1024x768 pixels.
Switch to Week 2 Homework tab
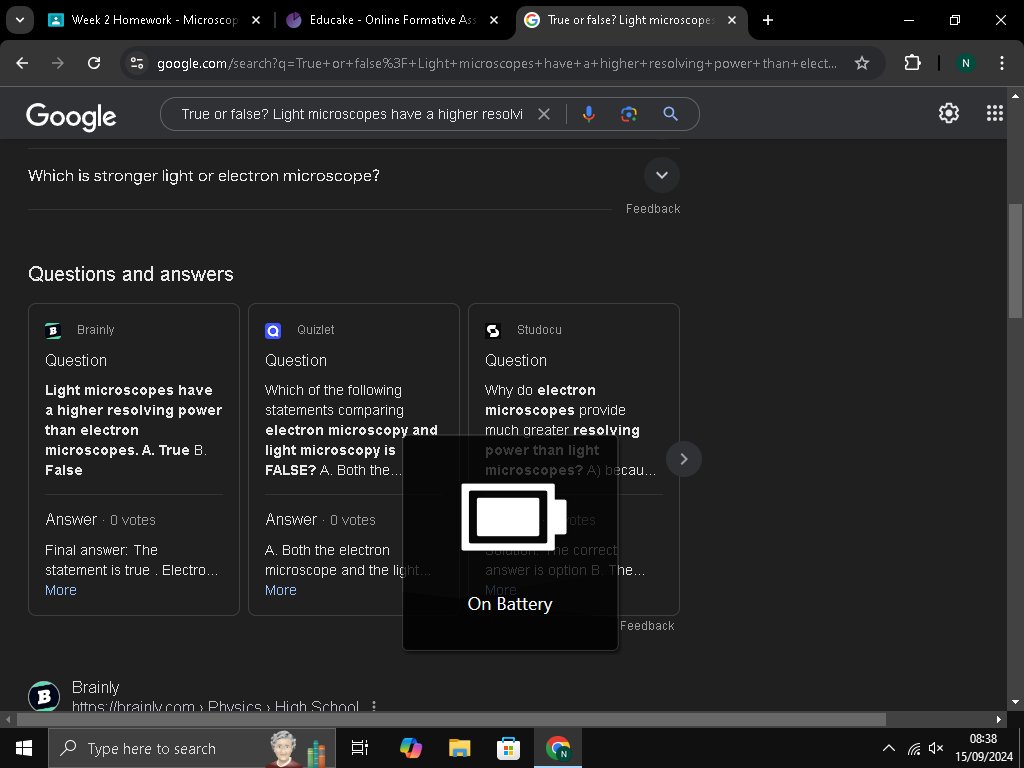click(x=155, y=20)
